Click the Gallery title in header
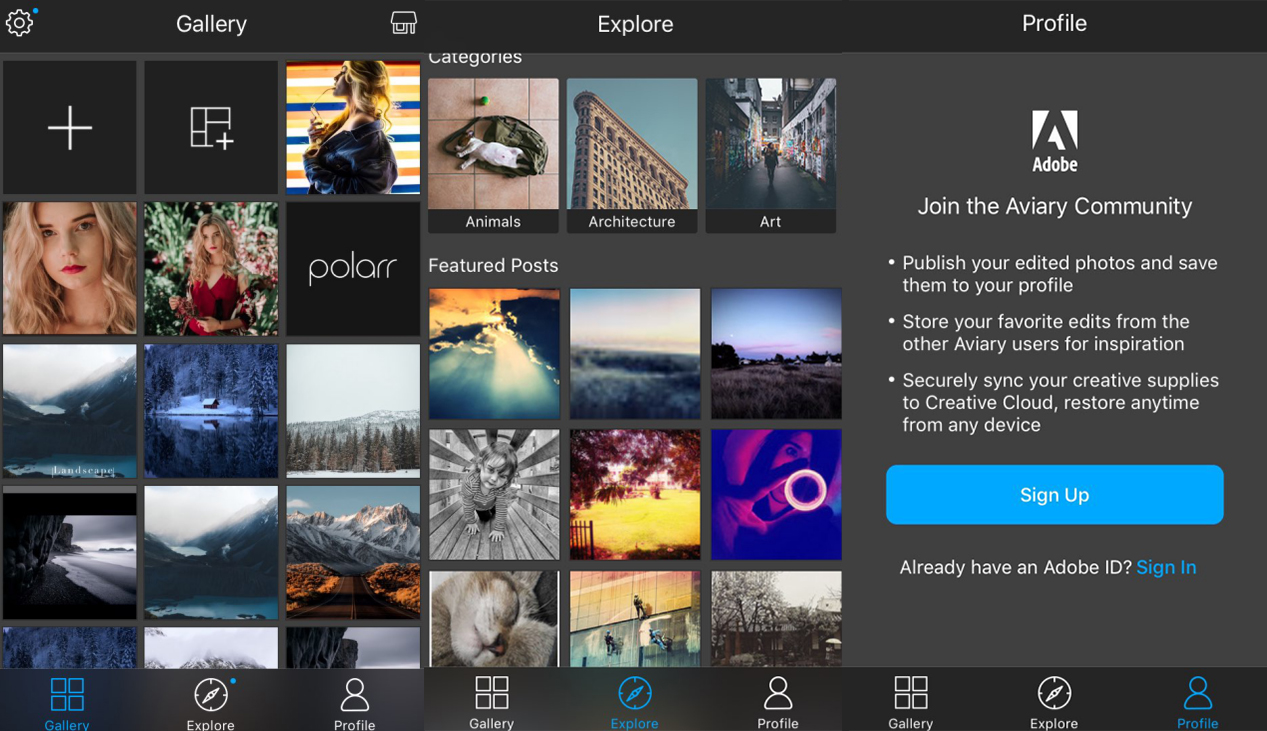1267x731 pixels. click(211, 24)
